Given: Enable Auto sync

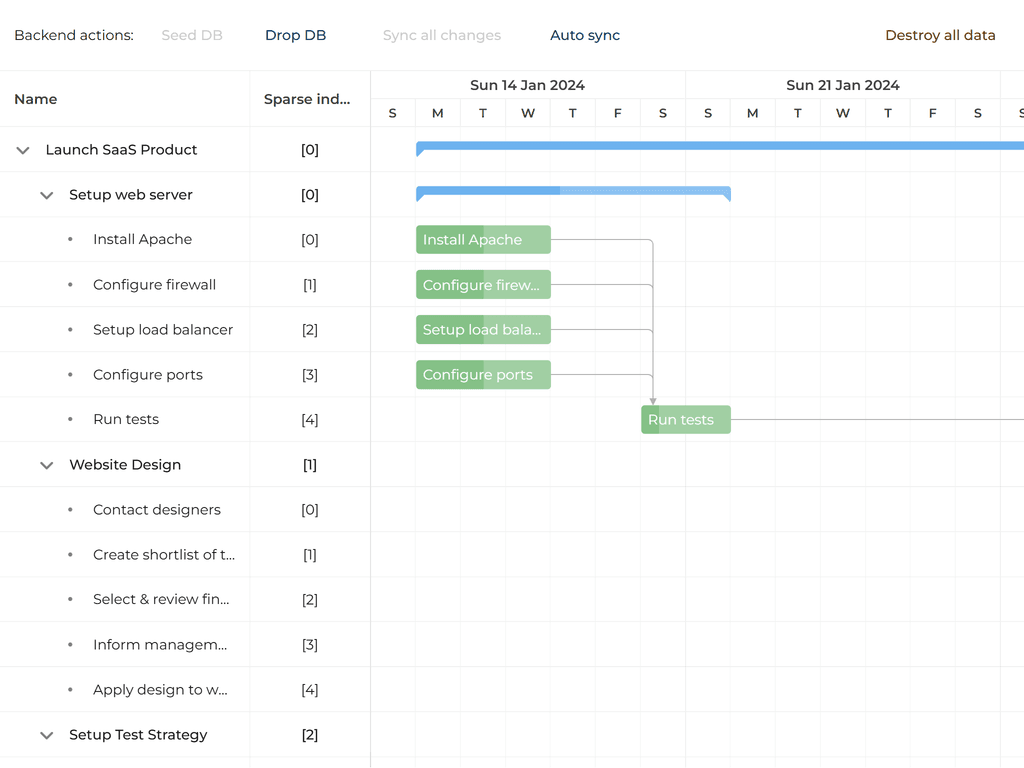Looking at the screenshot, I should point(585,34).
